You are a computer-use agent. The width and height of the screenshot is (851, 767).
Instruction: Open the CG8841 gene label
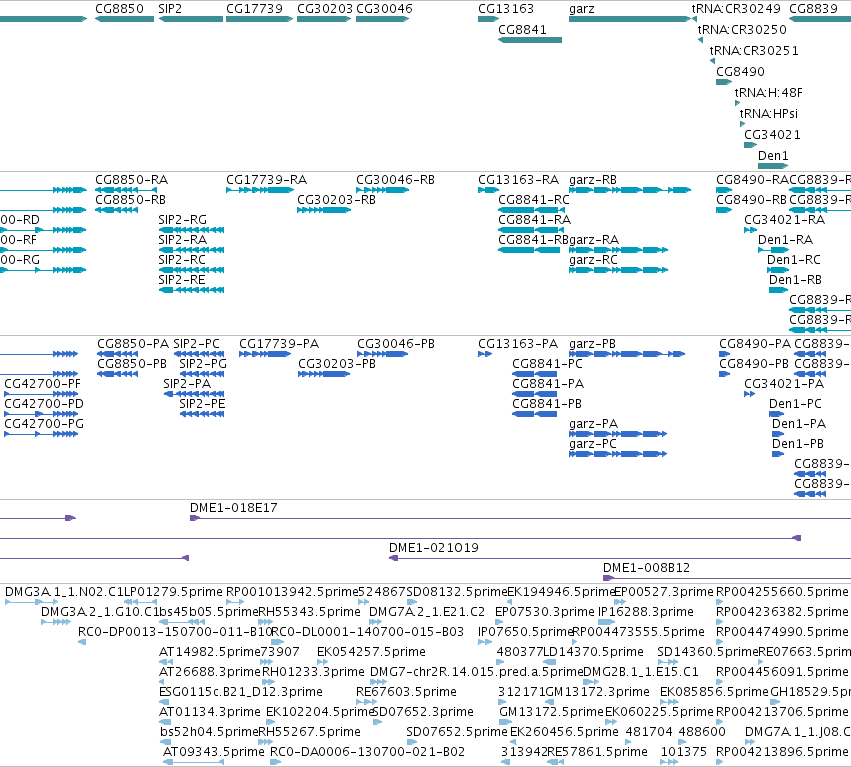pyautogui.click(x=522, y=30)
